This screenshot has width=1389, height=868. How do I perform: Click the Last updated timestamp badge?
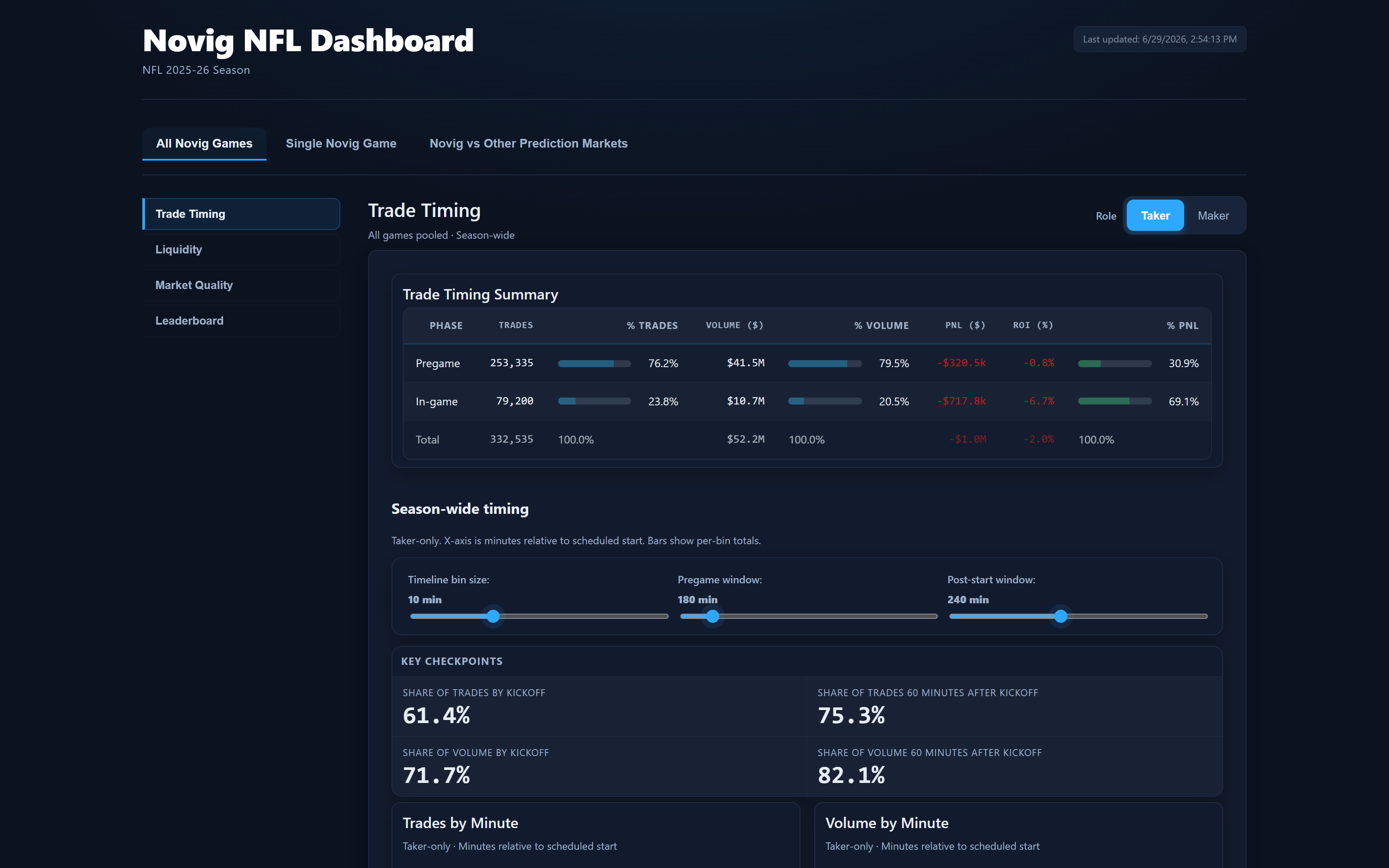pyautogui.click(x=1159, y=39)
